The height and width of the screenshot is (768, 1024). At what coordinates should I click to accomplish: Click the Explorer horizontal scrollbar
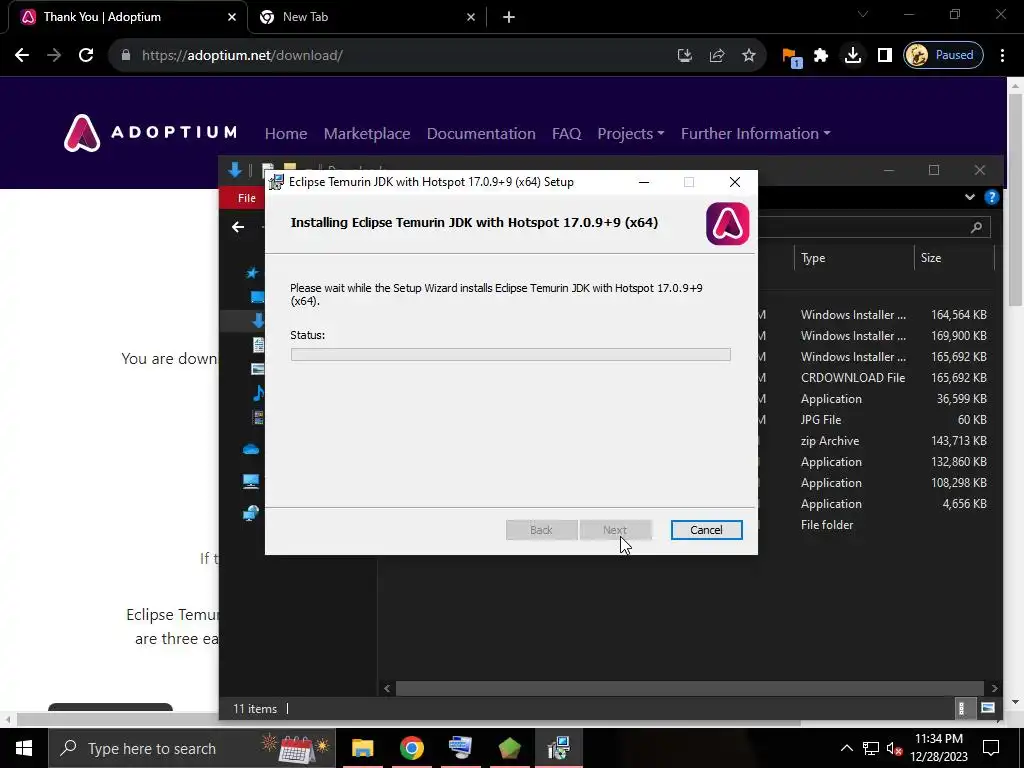690,688
